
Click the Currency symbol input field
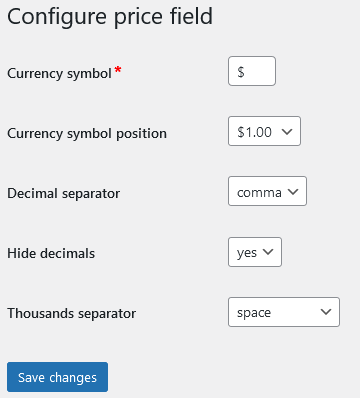click(x=252, y=71)
